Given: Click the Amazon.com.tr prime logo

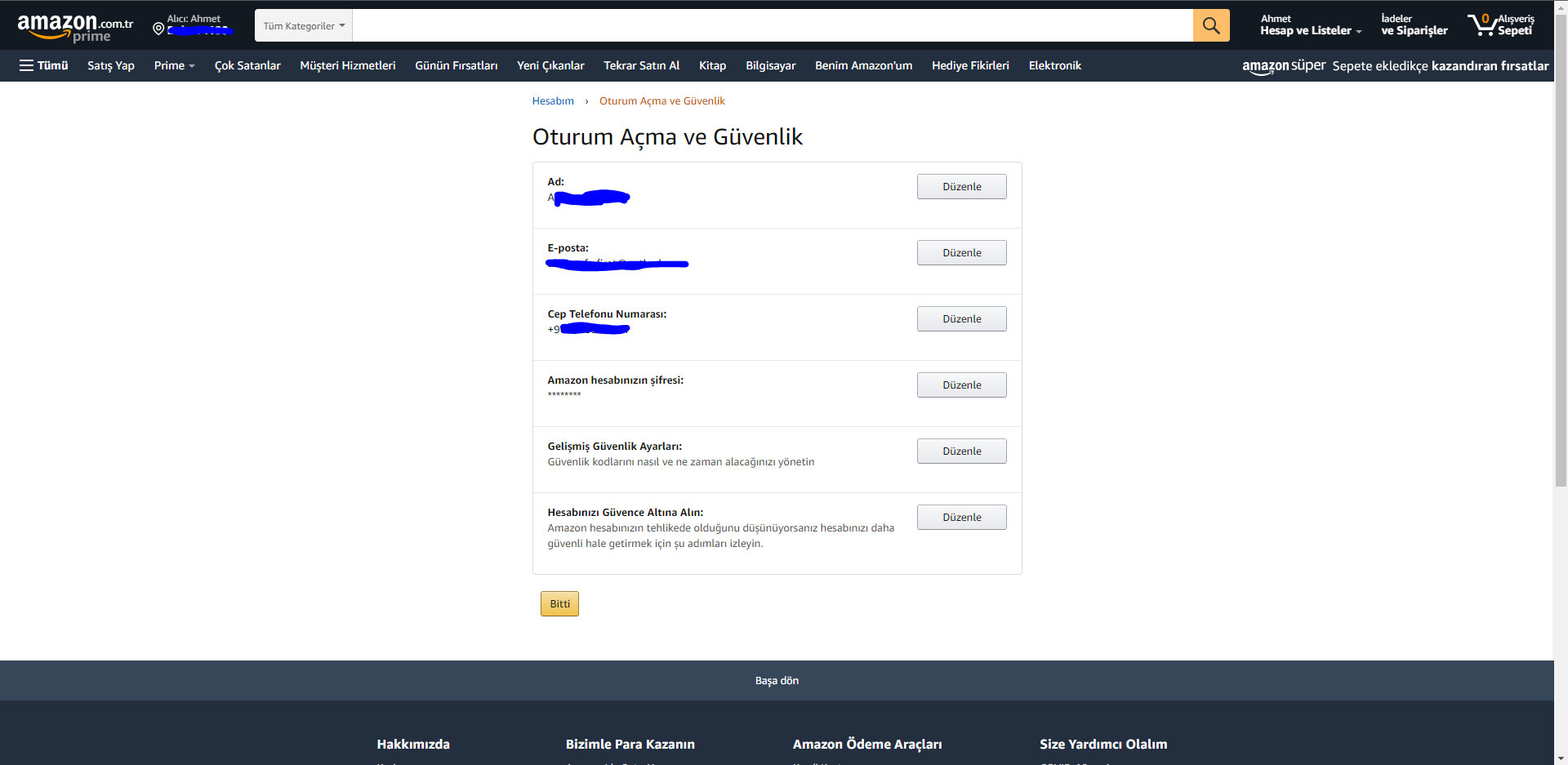Looking at the screenshot, I should point(75,27).
